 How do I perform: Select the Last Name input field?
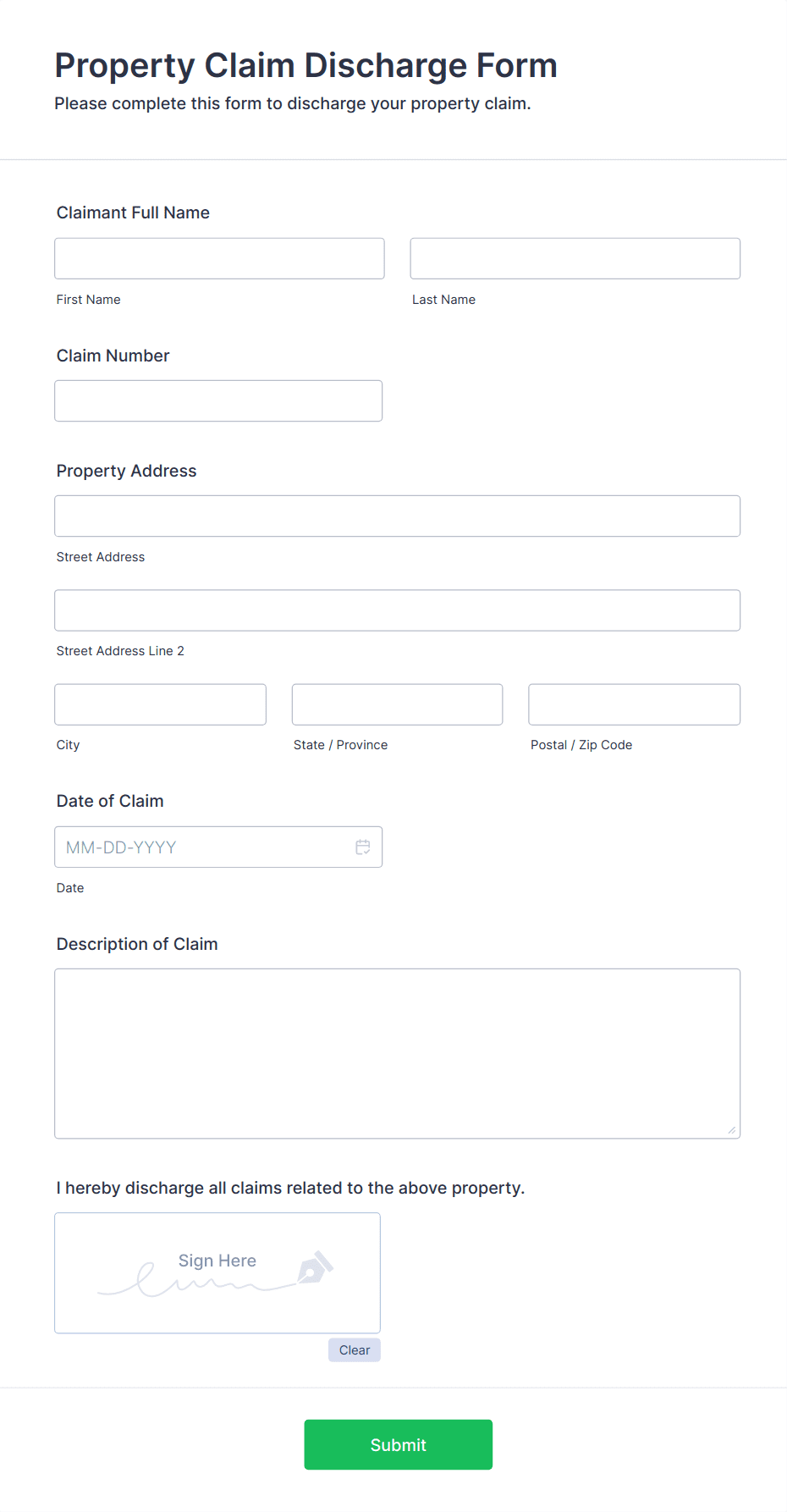click(574, 258)
